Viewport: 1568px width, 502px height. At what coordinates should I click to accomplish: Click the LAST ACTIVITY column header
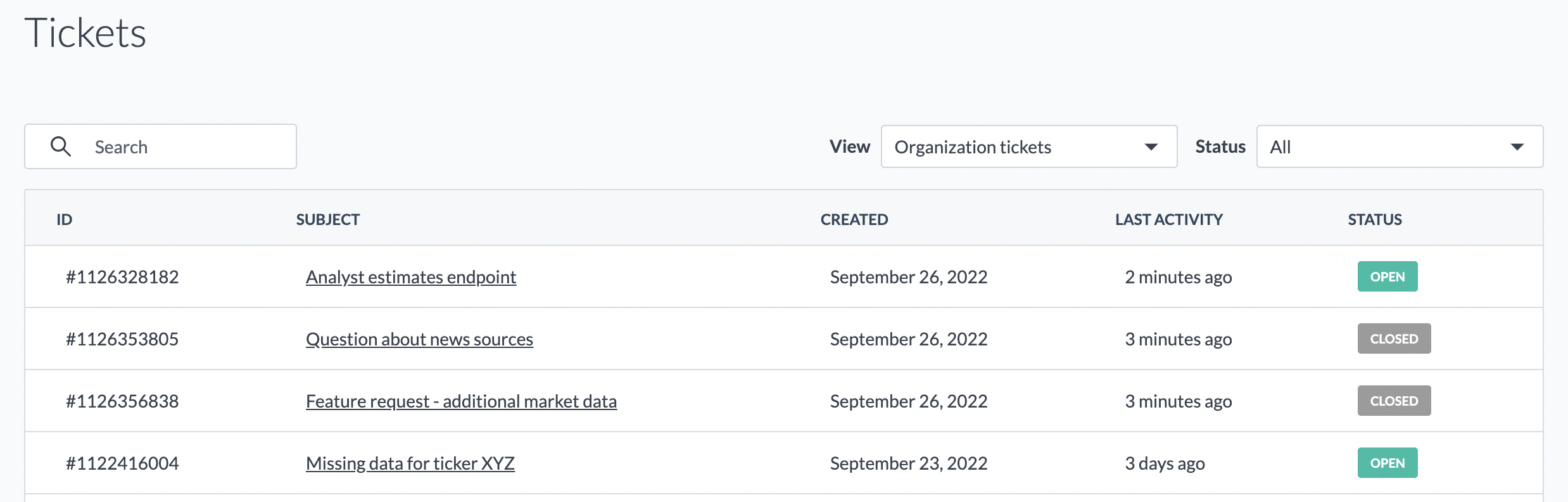coord(1169,219)
